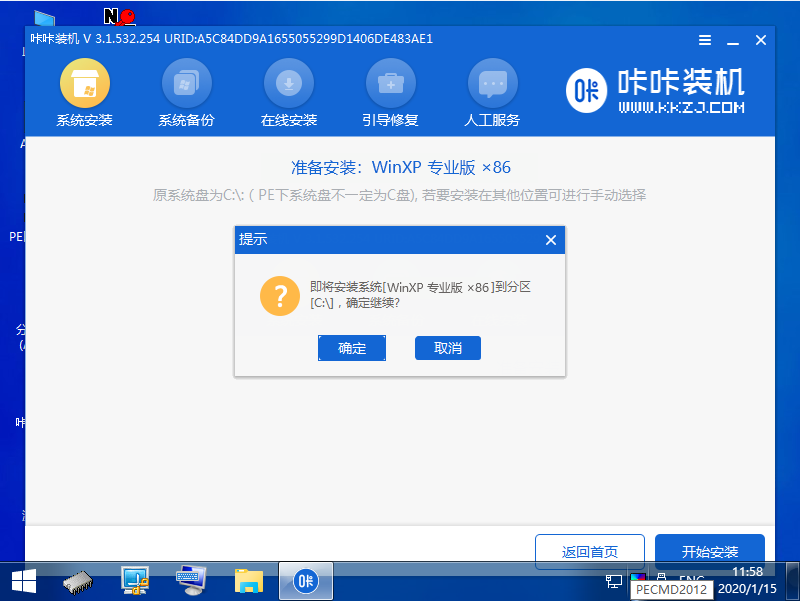Open the on-screen keyboard tool from taskbar
Image resolution: width=800 pixels, height=601 pixels.
(x=190, y=580)
